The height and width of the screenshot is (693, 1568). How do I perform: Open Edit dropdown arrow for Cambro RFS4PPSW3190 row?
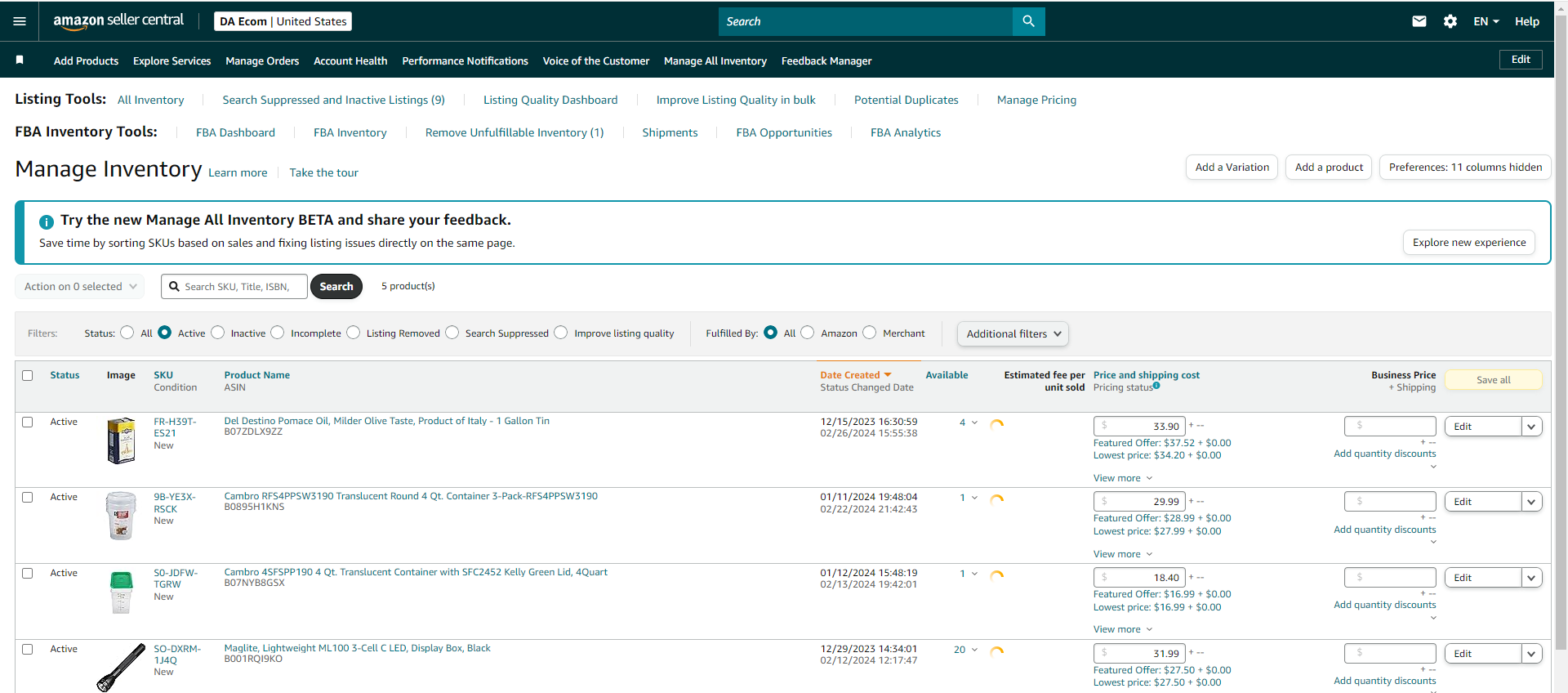[x=1531, y=502]
